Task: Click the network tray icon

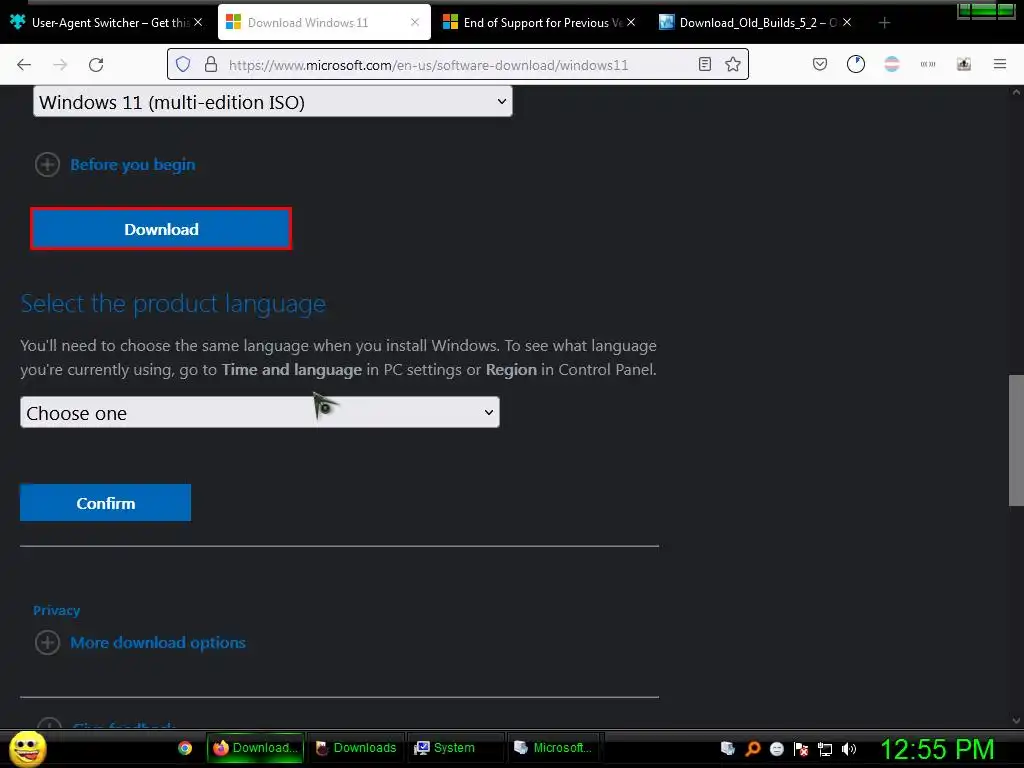Action: pos(825,749)
